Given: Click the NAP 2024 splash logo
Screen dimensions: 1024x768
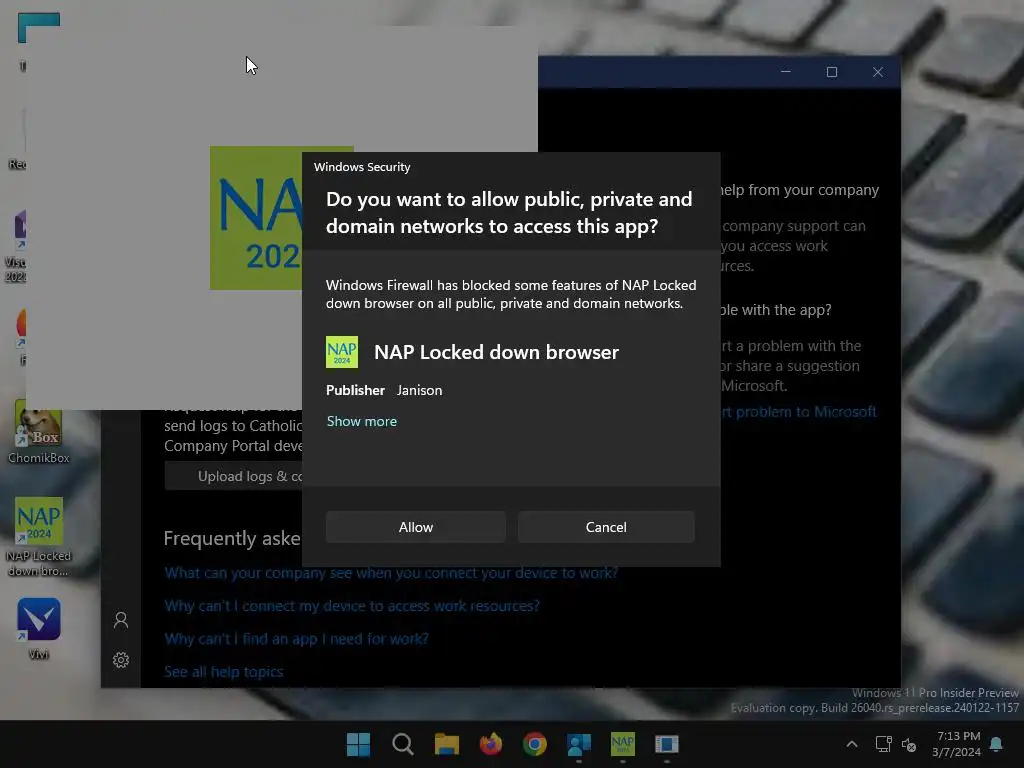Looking at the screenshot, I should coord(256,217).
